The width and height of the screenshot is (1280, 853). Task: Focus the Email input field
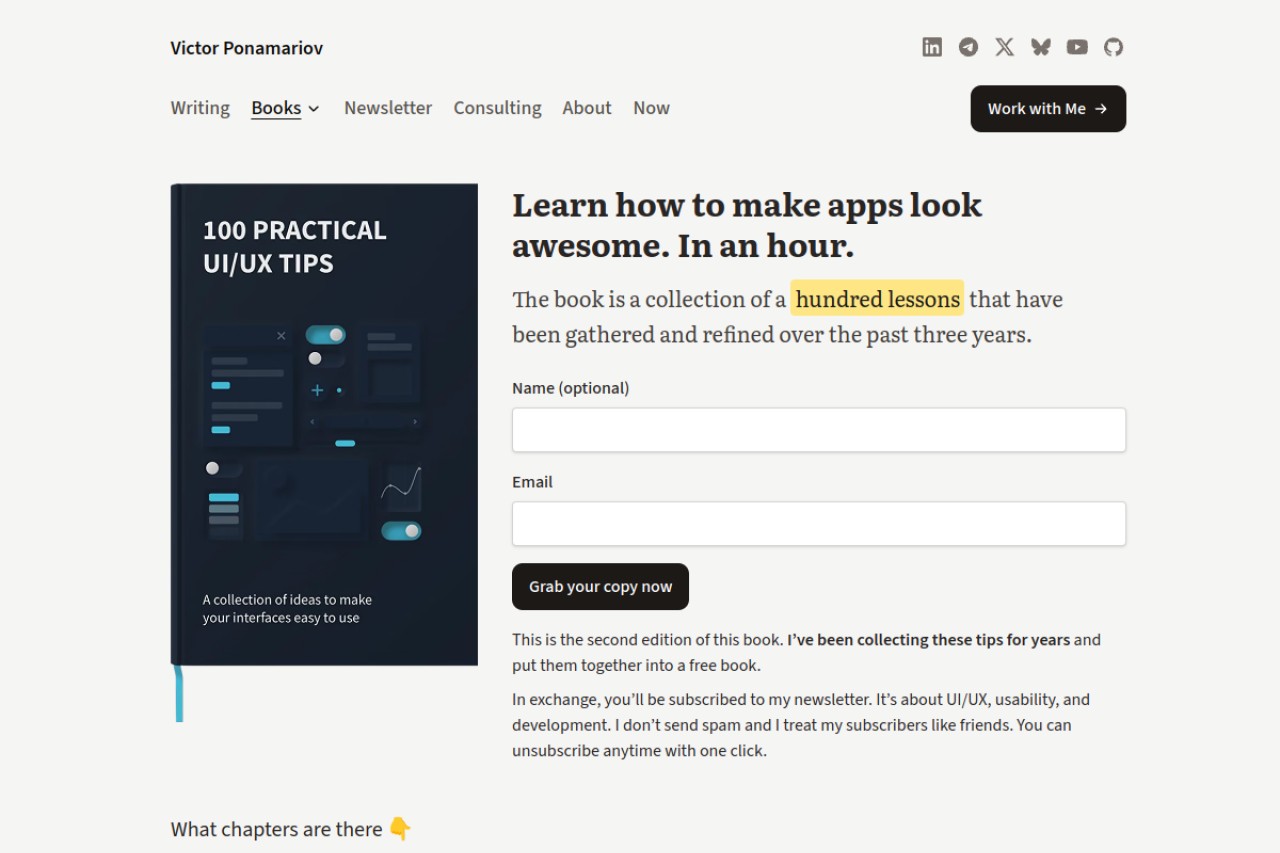pyautogui.click(x=819, y=524)
